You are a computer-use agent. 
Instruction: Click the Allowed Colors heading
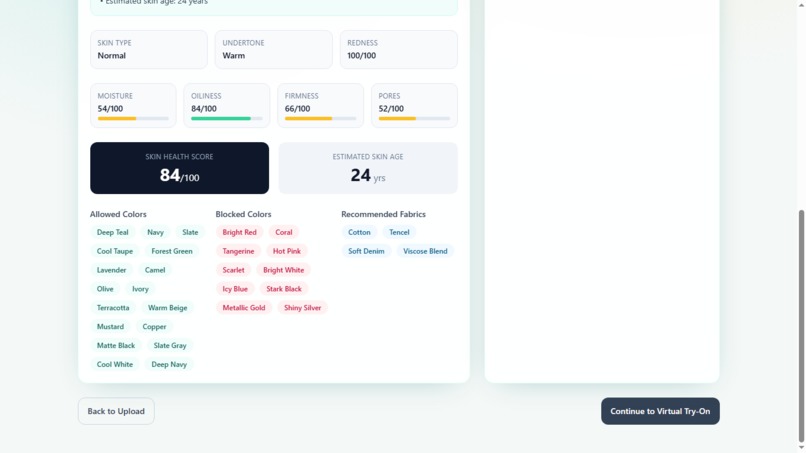[x=118, y=214]
